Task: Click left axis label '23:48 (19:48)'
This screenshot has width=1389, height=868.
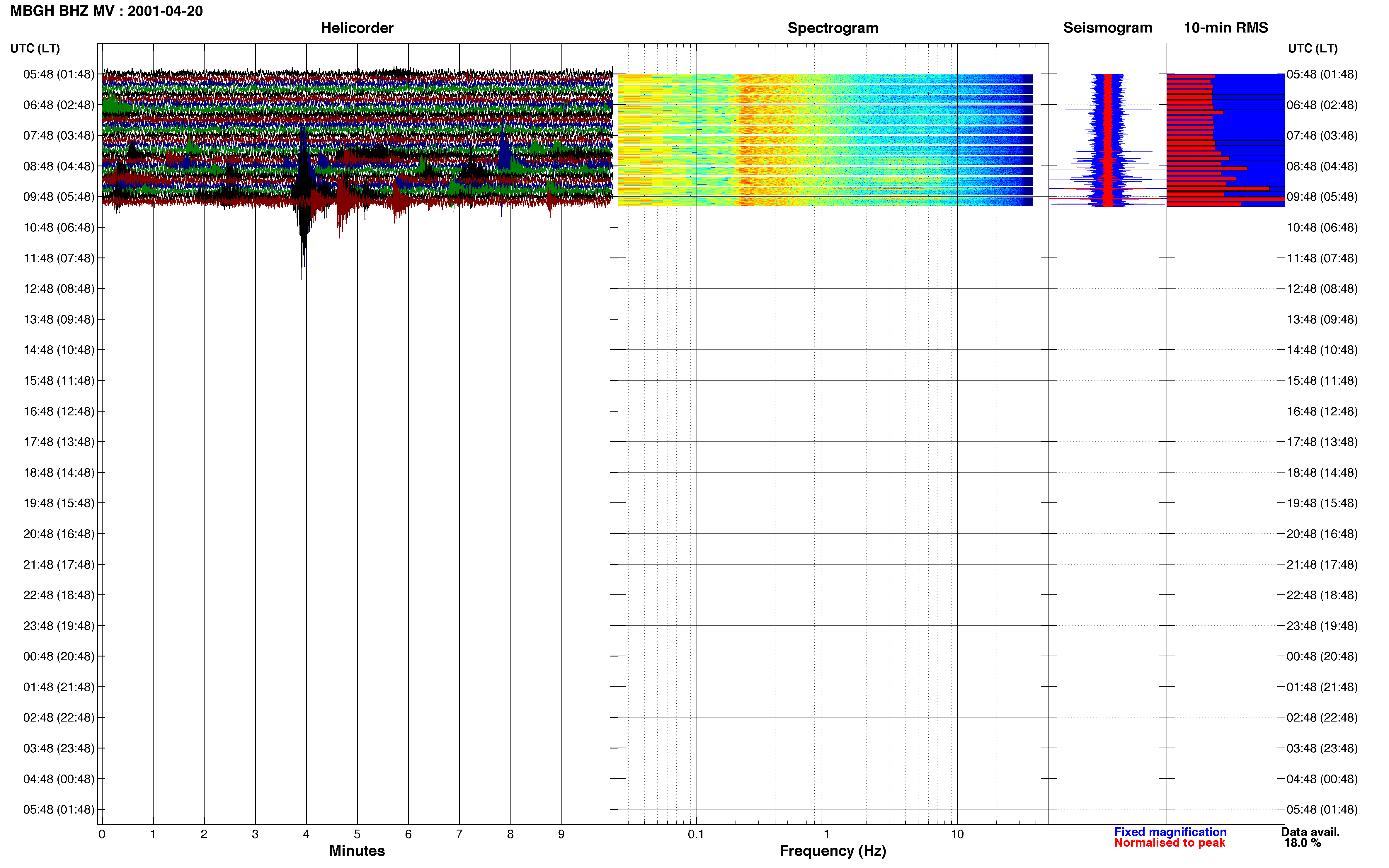Action: 59,626
